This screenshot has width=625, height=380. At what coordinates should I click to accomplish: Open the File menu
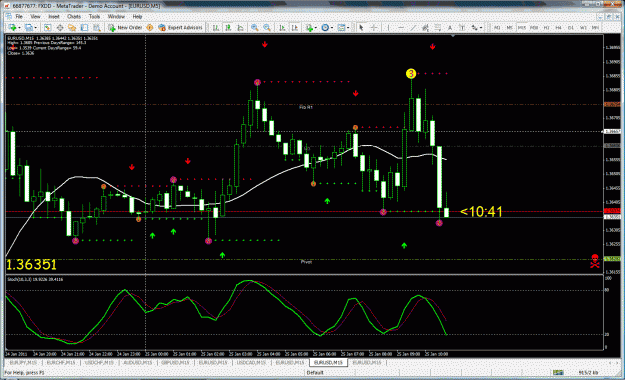tap(19, 17)
